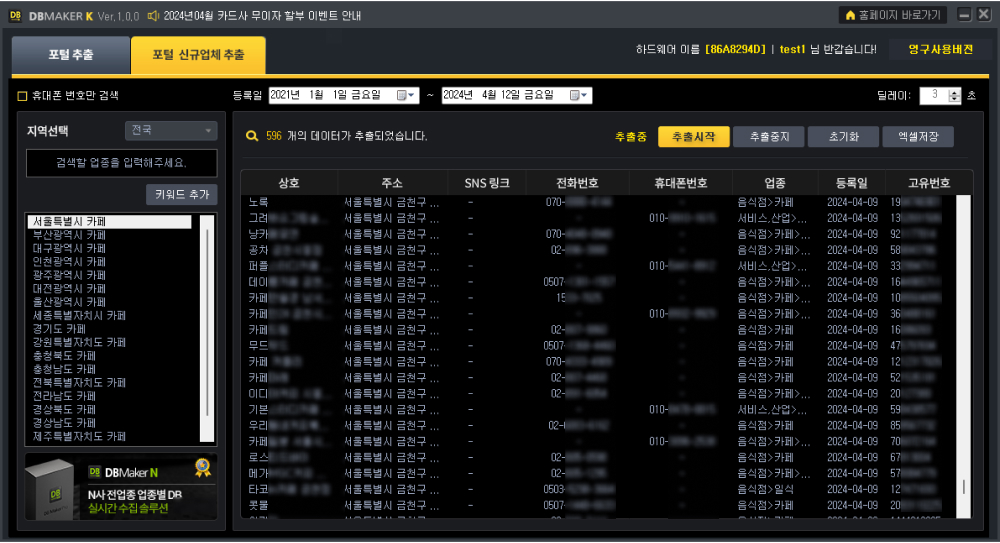This screenshot has width=1000, height=543.
Task: Expand the 전국 region dropdown
Action: pyautogui.click(x=170, y=131)
